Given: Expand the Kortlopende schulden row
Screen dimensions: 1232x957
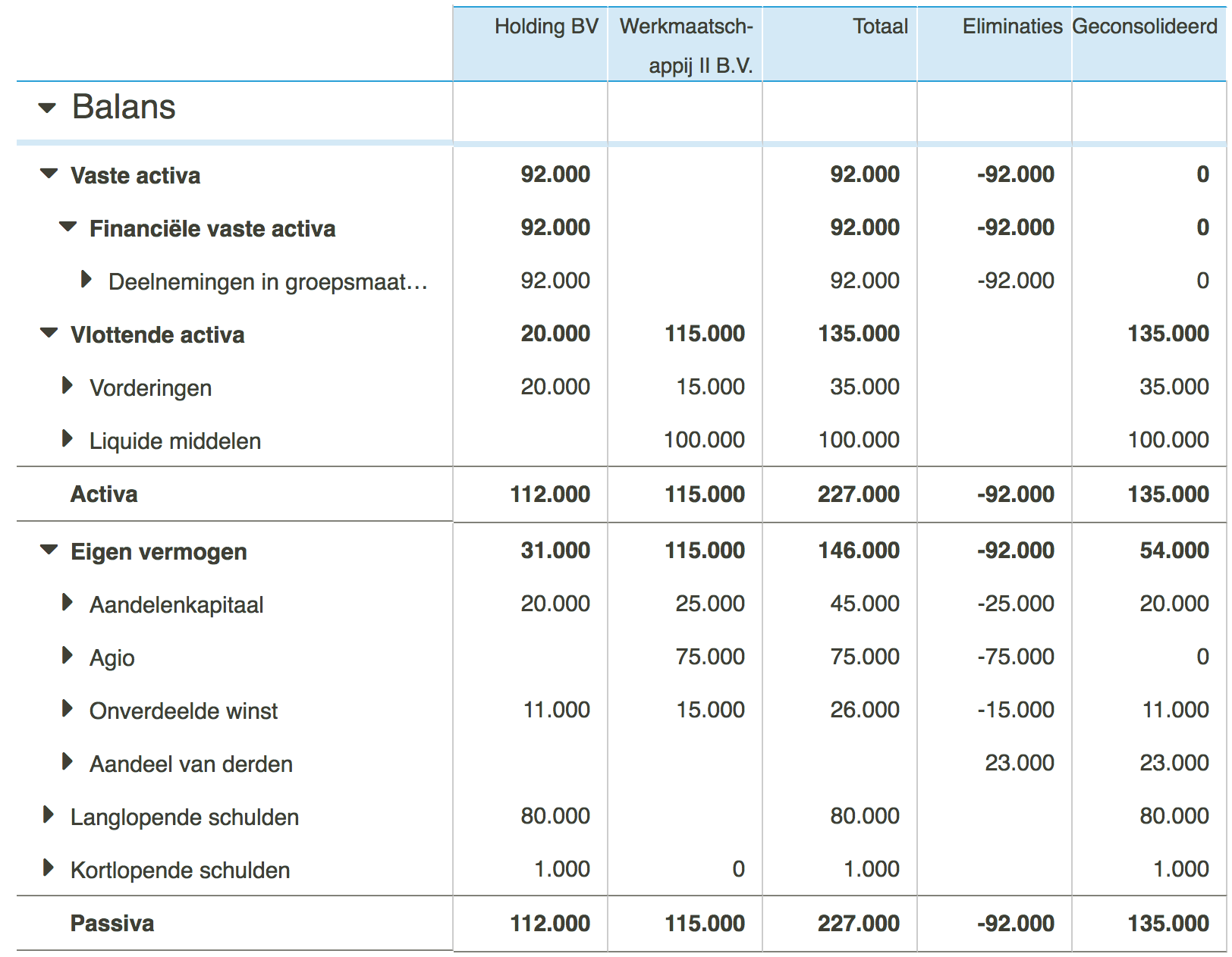Looking at the screenshot, I should [x=50, y=870].
